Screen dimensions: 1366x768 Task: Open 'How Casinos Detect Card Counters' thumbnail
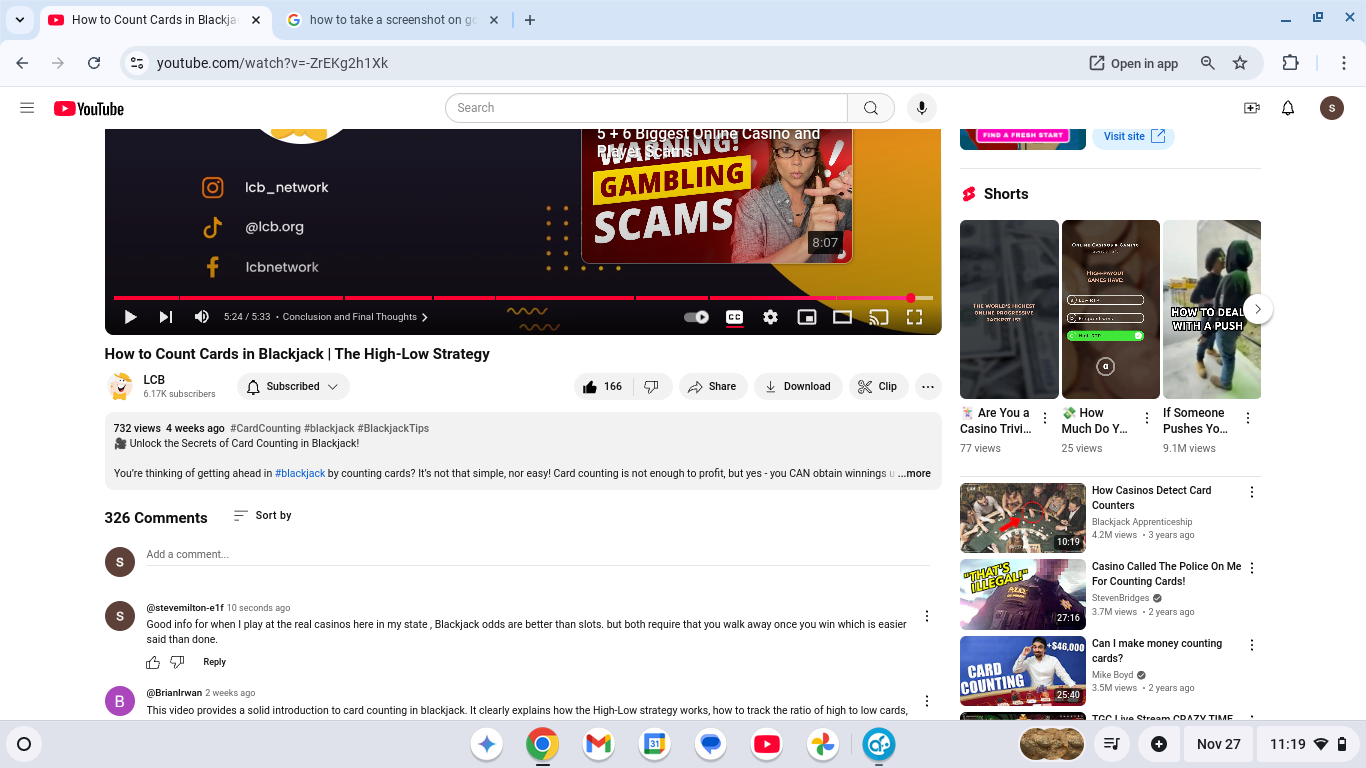(x=1023, y=518)
